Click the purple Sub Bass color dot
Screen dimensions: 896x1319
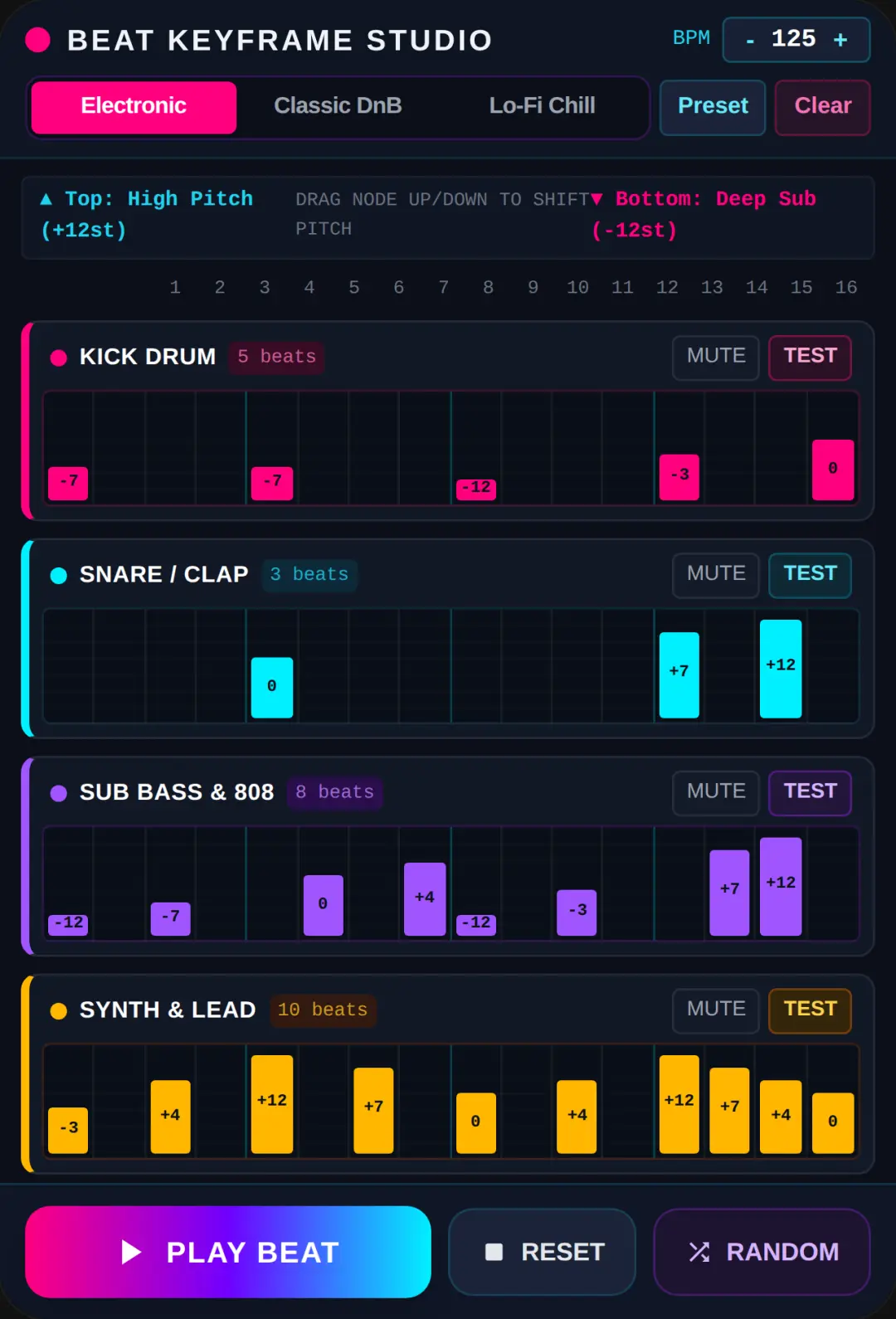[x=58, y=793]
